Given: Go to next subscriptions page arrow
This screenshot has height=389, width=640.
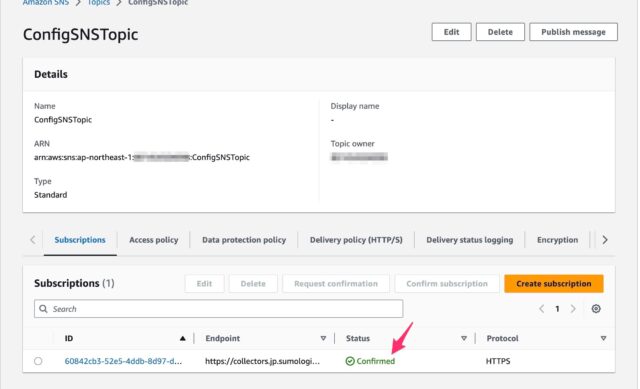Looking at the screenshot, I should tap(573, 309).
